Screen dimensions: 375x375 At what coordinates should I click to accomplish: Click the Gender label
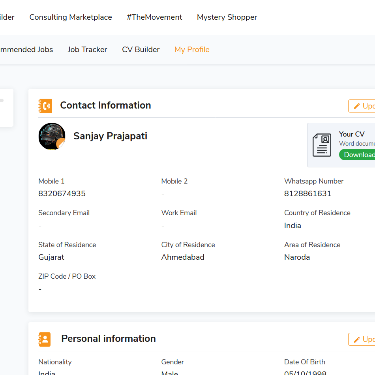pos(172,362)
